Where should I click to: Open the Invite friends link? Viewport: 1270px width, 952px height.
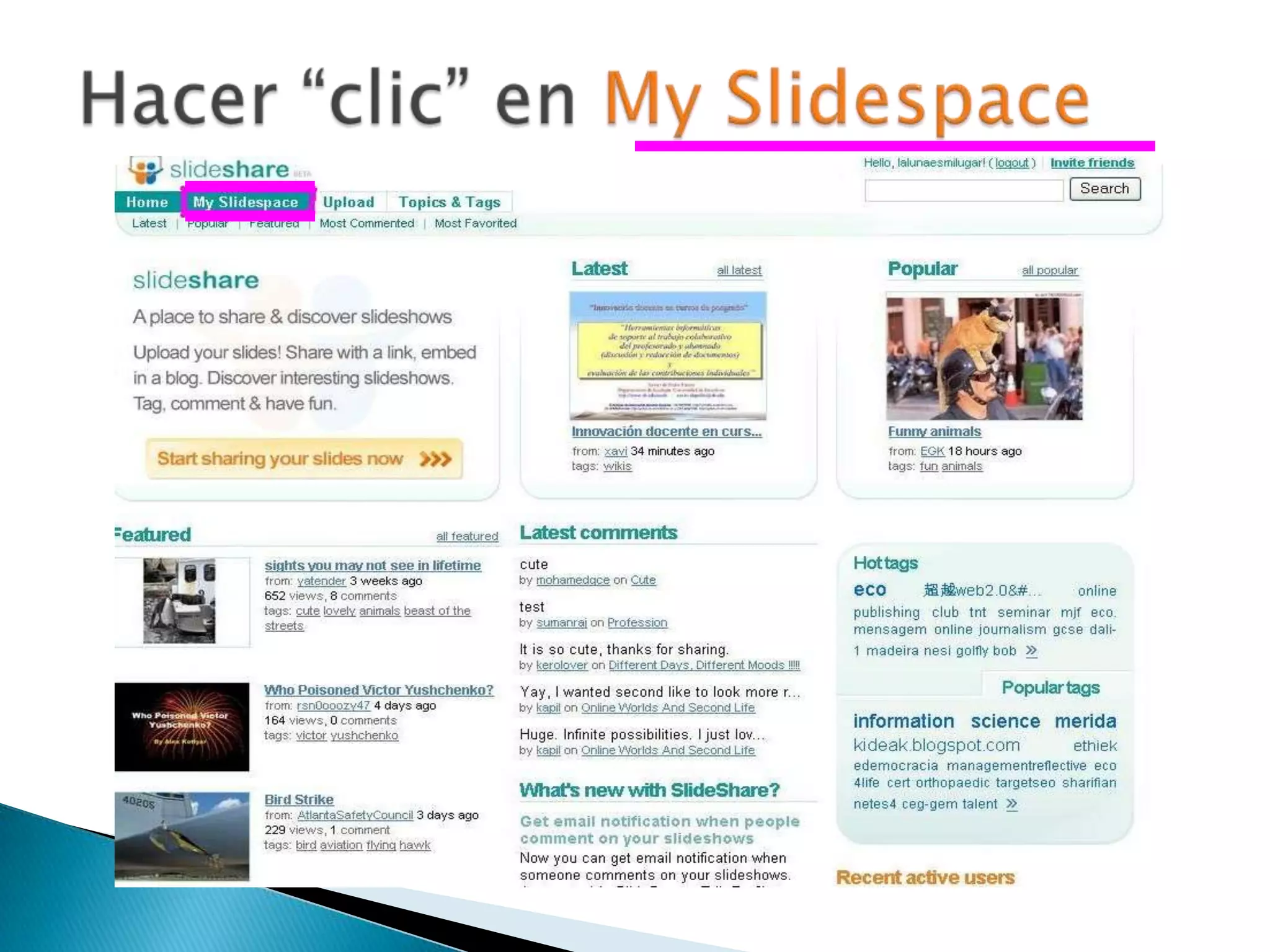click(x=1092, y=163)
